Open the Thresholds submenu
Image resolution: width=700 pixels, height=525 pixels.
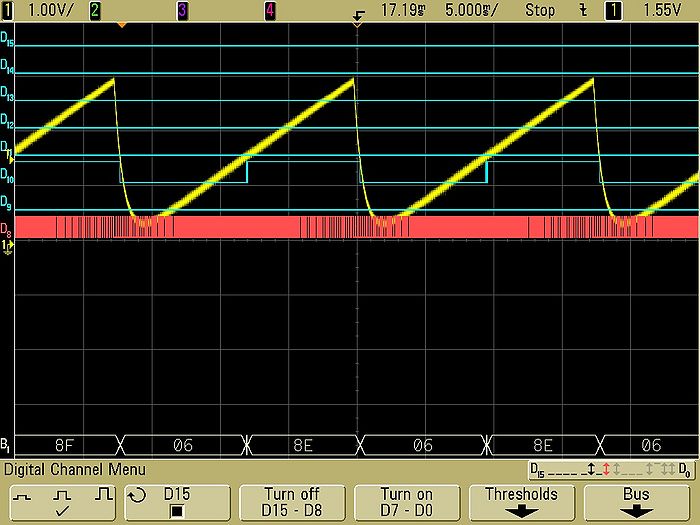tap(521, 502)
